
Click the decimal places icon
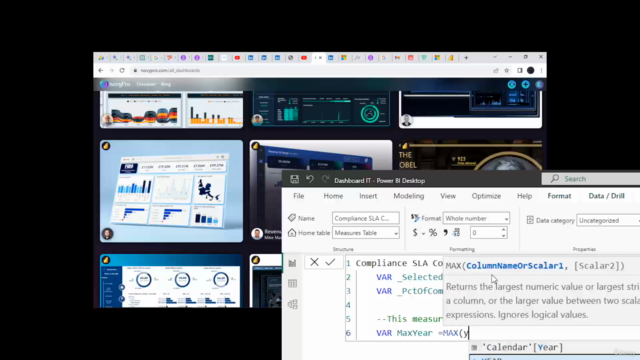(x=456, y=233)
